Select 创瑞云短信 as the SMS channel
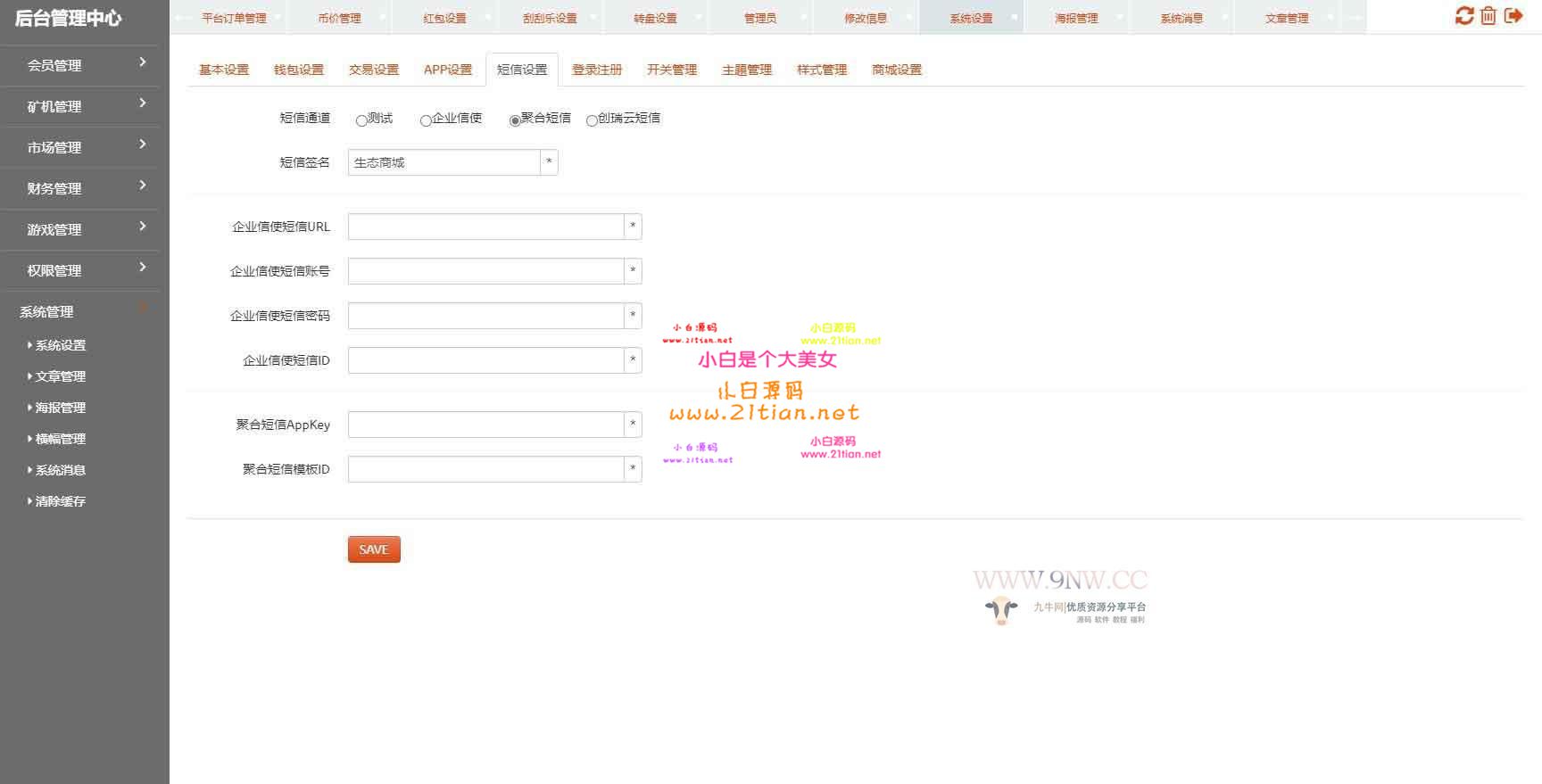The image size is (1542, 784). tap(592, 120)
